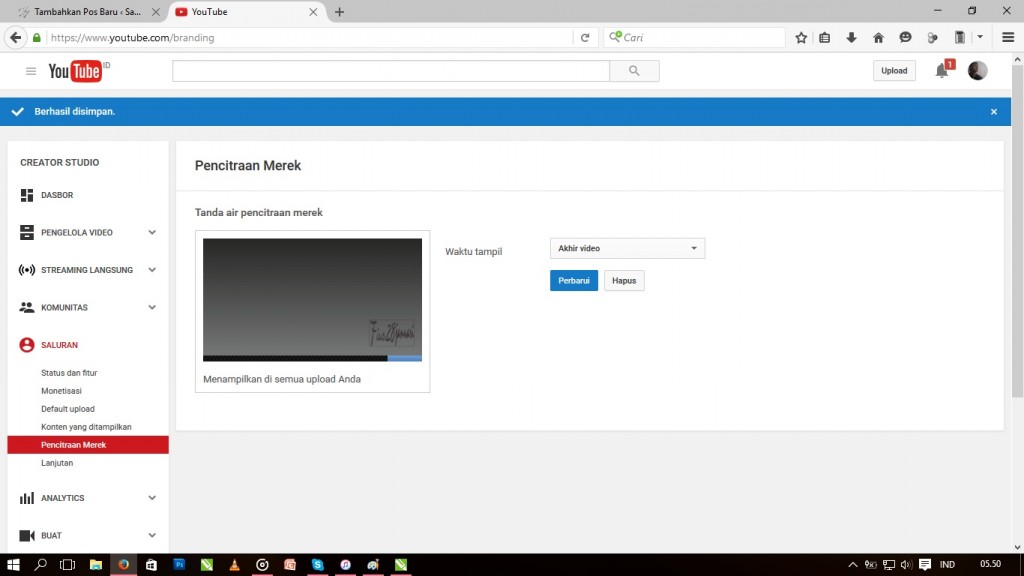Open File Explorer from taskbar
The image size is (1024, 576).
pos(96,565)
